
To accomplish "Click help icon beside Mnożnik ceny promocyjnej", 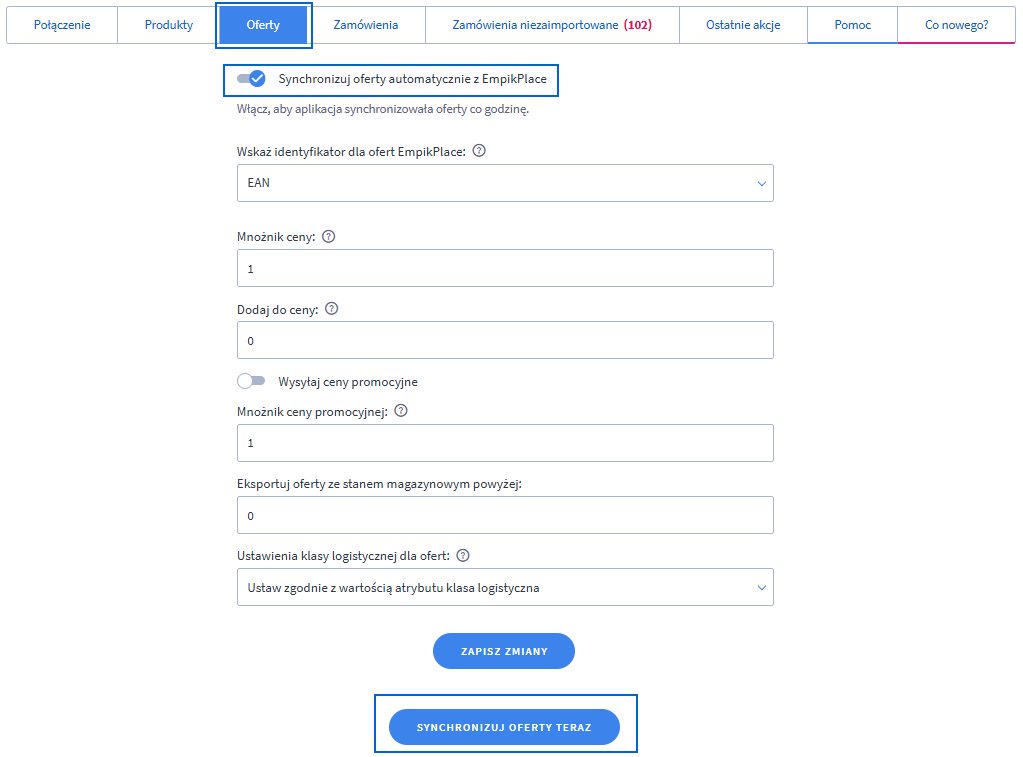I will pyautogui.click(x=401, y=411).
